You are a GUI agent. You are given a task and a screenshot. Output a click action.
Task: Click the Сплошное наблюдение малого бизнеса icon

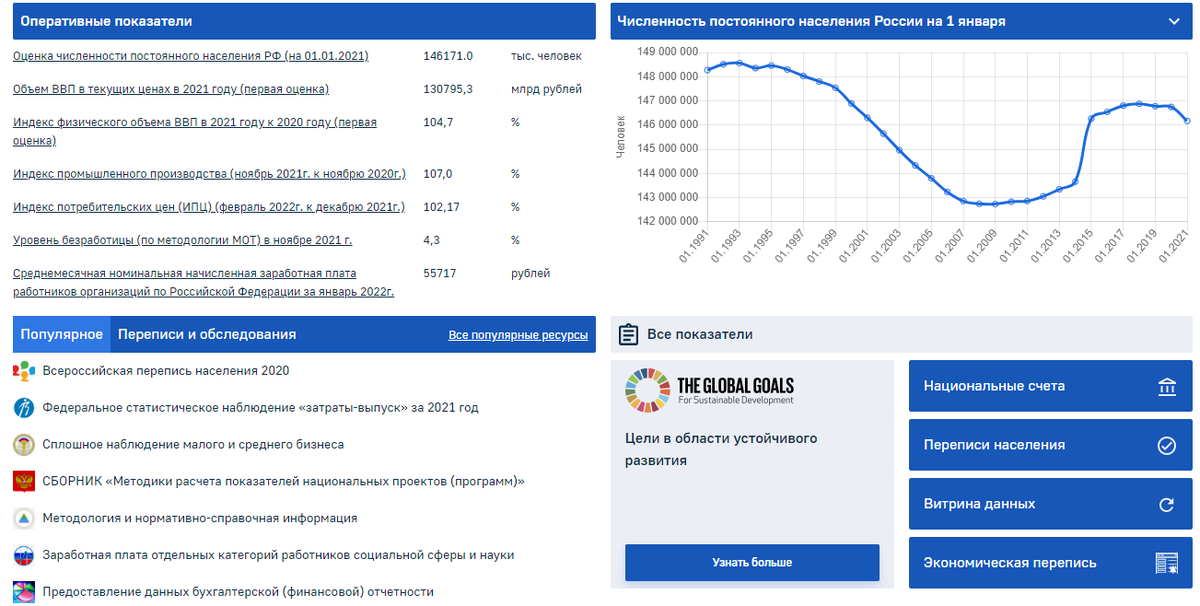click(x=24, y=445)
